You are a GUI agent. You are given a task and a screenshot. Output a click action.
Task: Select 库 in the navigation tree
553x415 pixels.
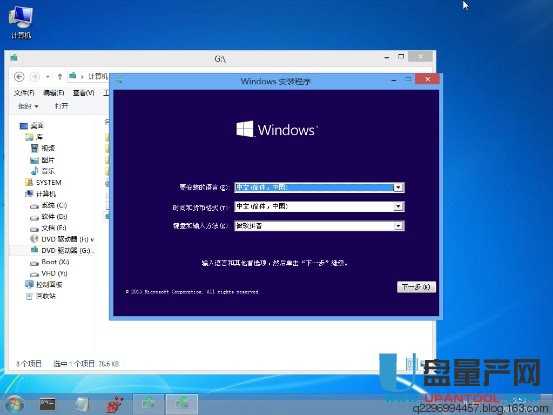pos(40,137)
